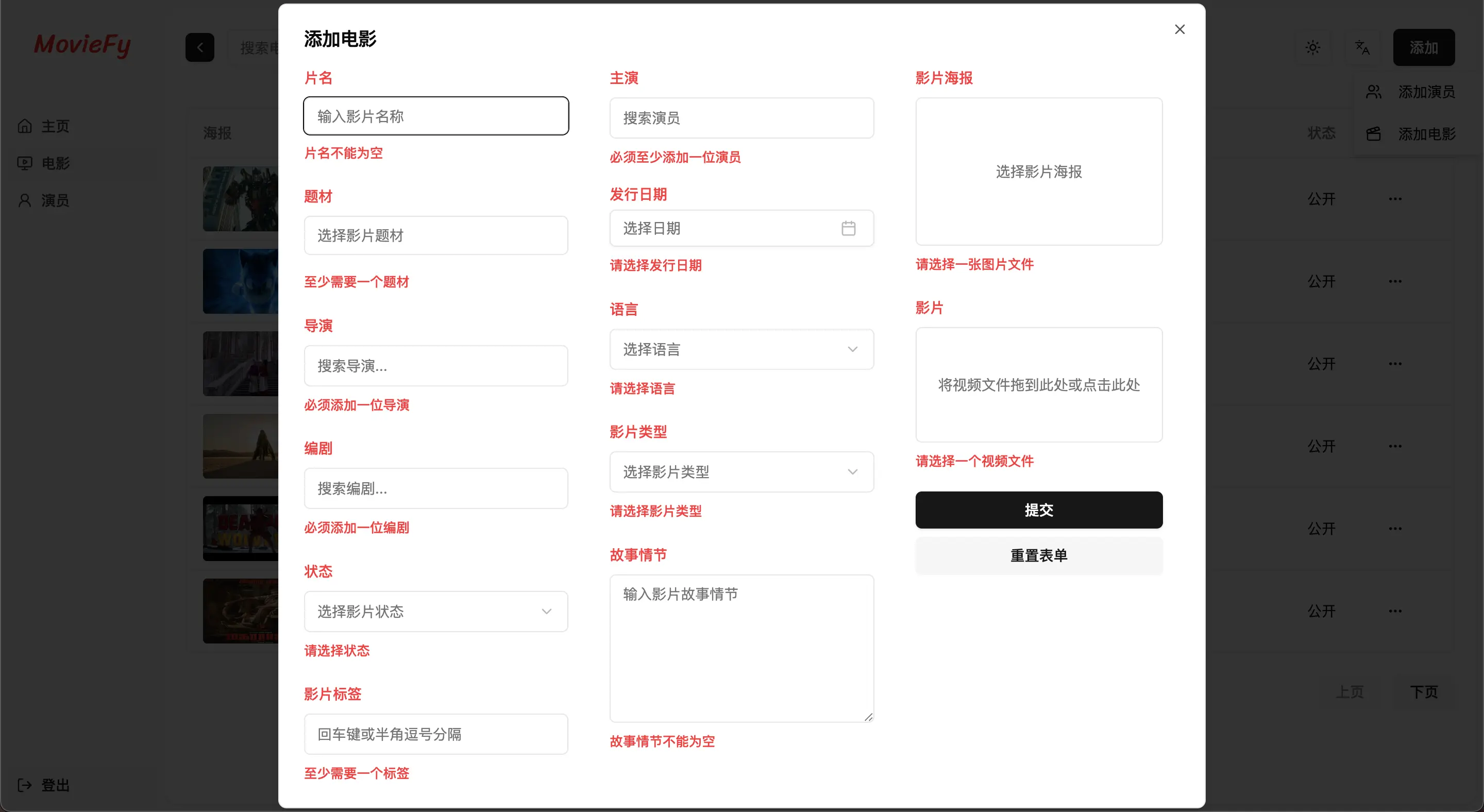Image resolution: width=1484 pixels, height=812 pixels.
Task: Click the MovieFy logo
Action: pyautogui.click(x=82, y=45)
